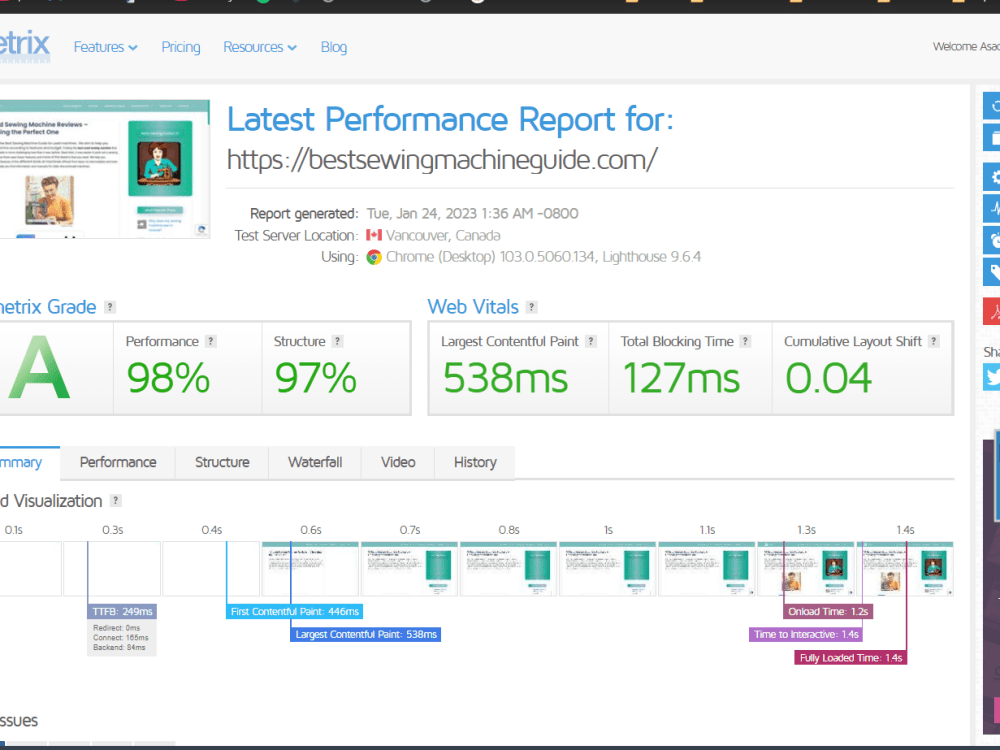Screen dimensions: 1000x750
Task: Click the site screenshot thumbnail
Action: point(104,169)
